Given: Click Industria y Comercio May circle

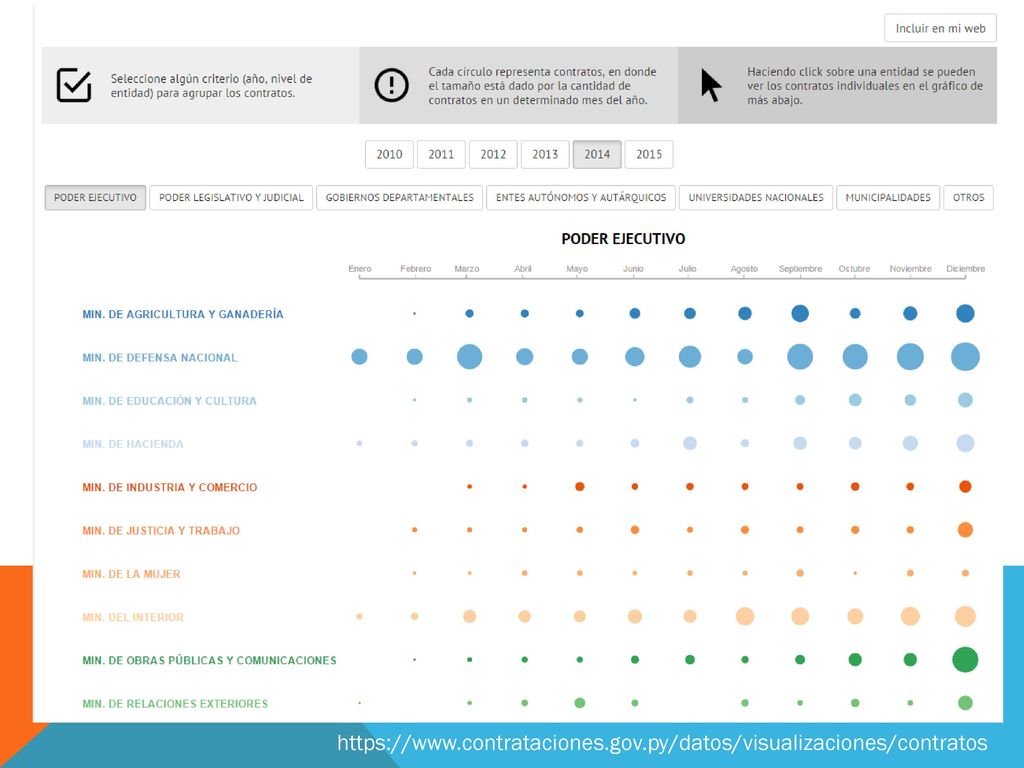Looking at the screenshot, I should pyautogui.click(x=579, y=487).
